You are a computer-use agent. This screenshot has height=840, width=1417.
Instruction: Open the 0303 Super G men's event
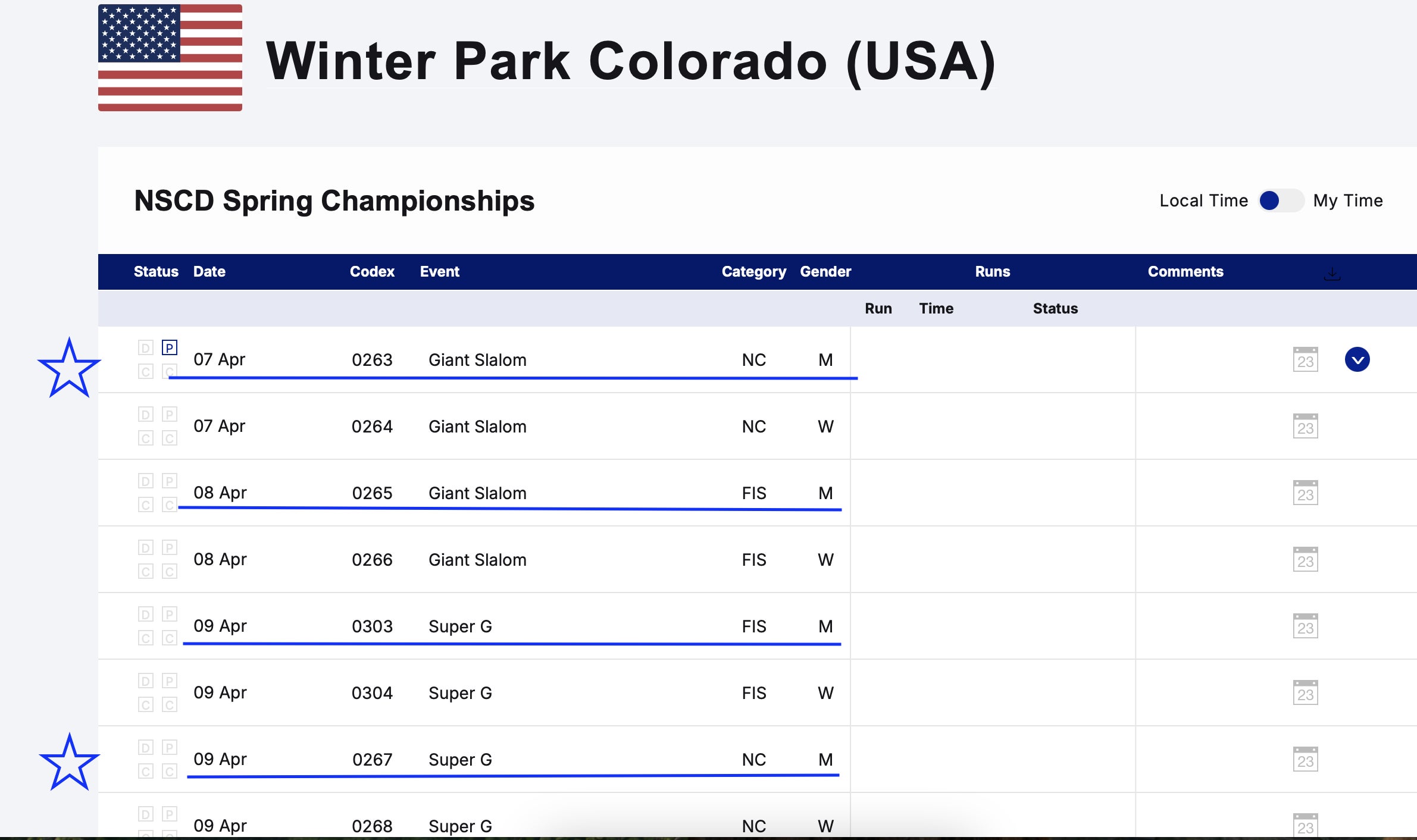tap(460, 626)
